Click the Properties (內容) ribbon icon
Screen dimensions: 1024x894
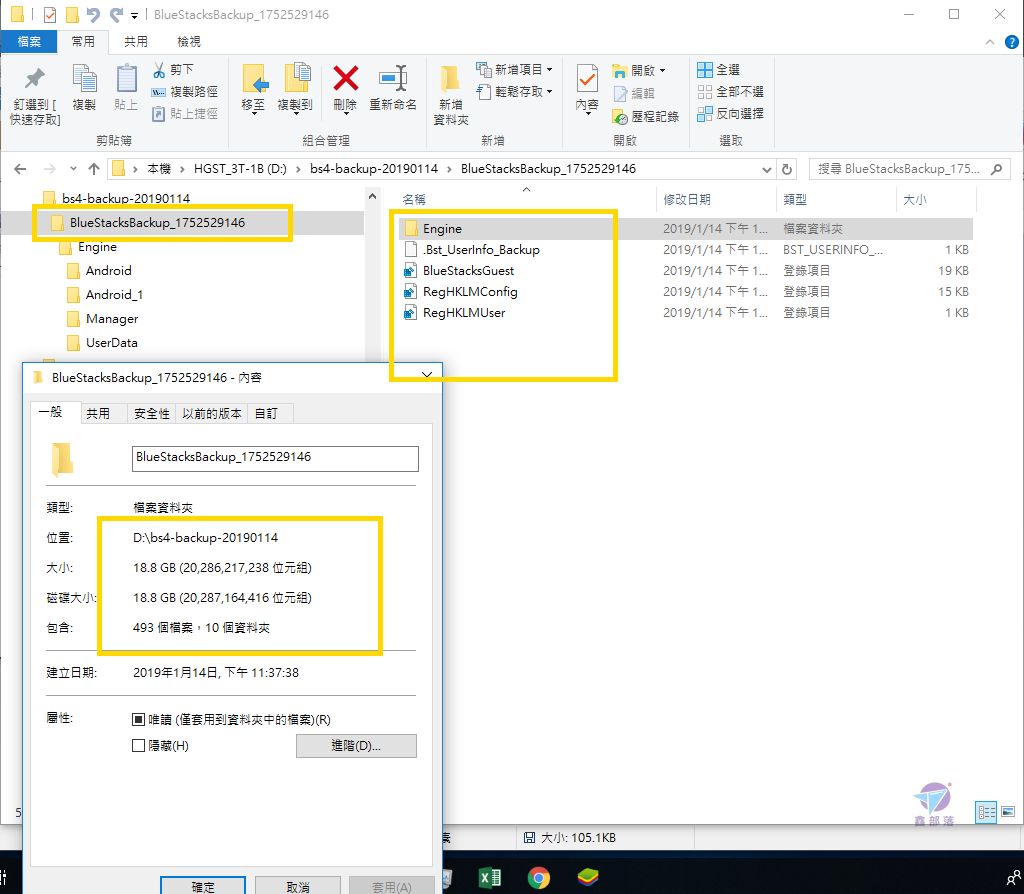pyautogui.click(x=587, y=80)
